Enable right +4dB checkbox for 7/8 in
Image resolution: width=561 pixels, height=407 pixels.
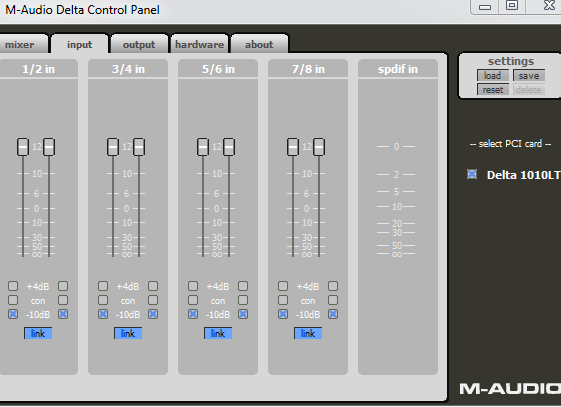(x=333, y=286)
